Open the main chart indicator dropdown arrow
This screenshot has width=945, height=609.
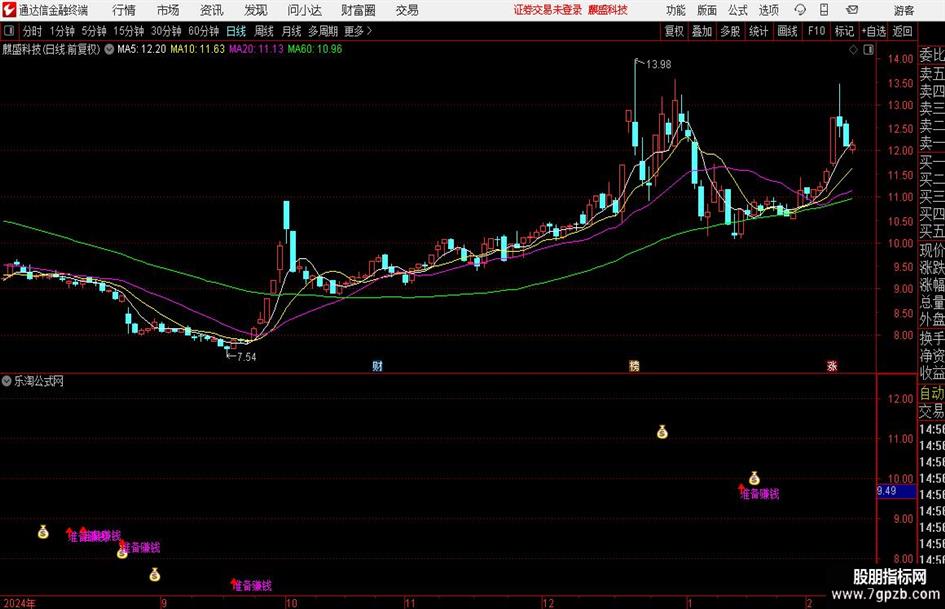click(109, 49)
